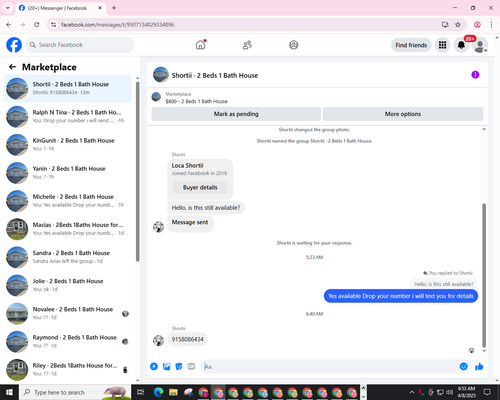This screenshot has height=400, width=500.
Task: Send a thumbs-up like
Action: [479, 367]
